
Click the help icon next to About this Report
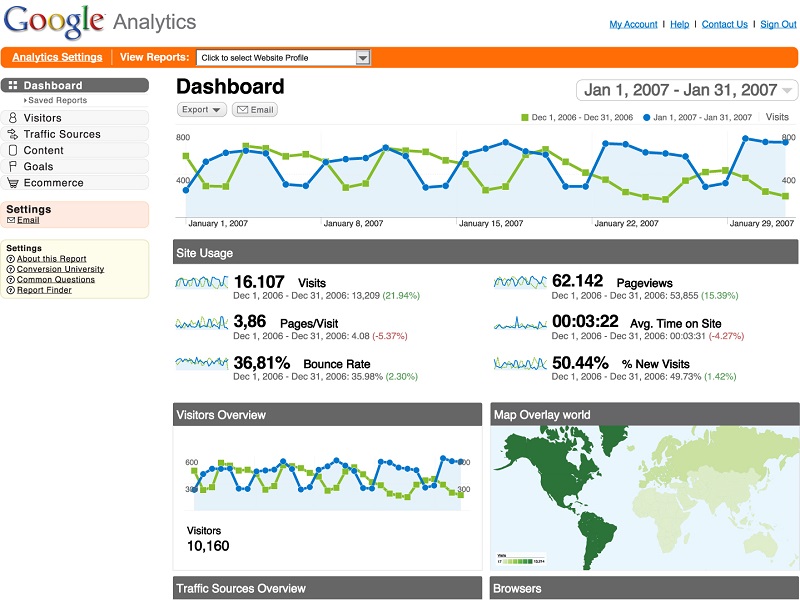click(10, 259)
